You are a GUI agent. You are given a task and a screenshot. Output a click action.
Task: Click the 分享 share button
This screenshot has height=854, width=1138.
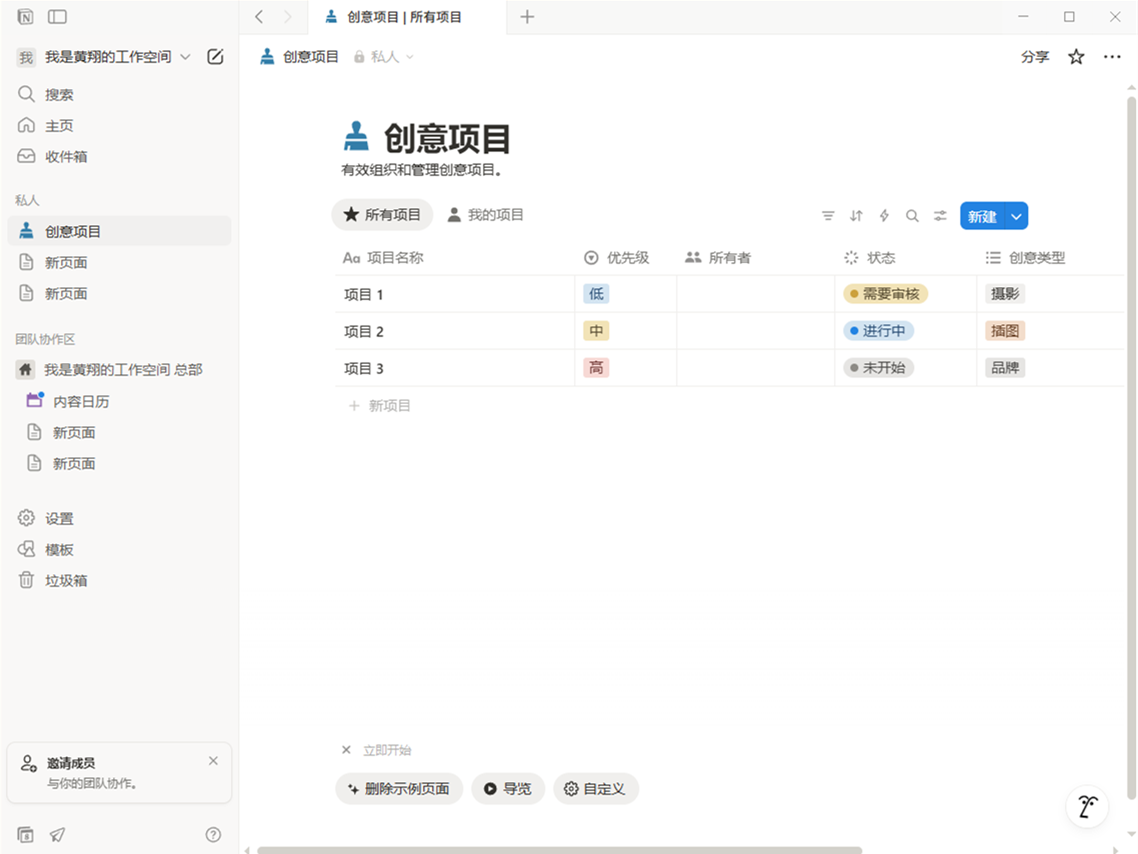[1035, 57]
